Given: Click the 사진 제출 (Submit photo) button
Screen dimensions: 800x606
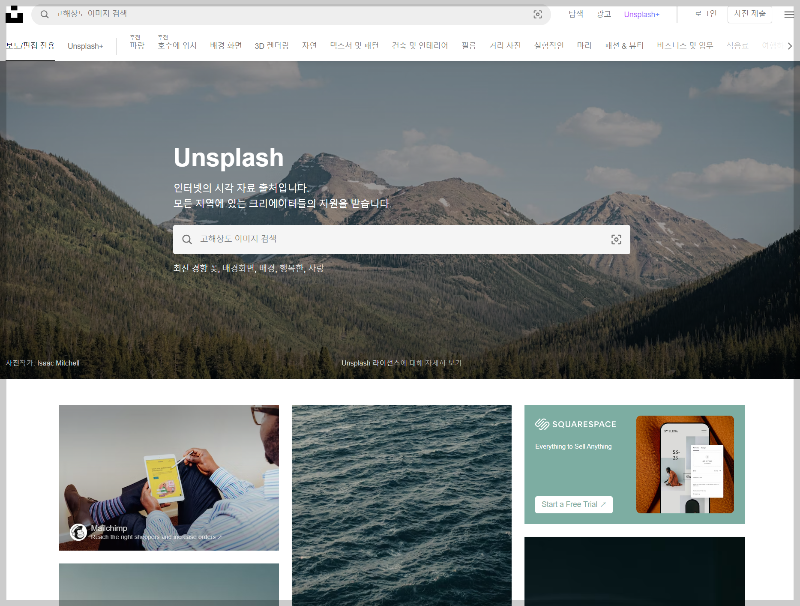Looking at the screenshot, I should [749, 14].
